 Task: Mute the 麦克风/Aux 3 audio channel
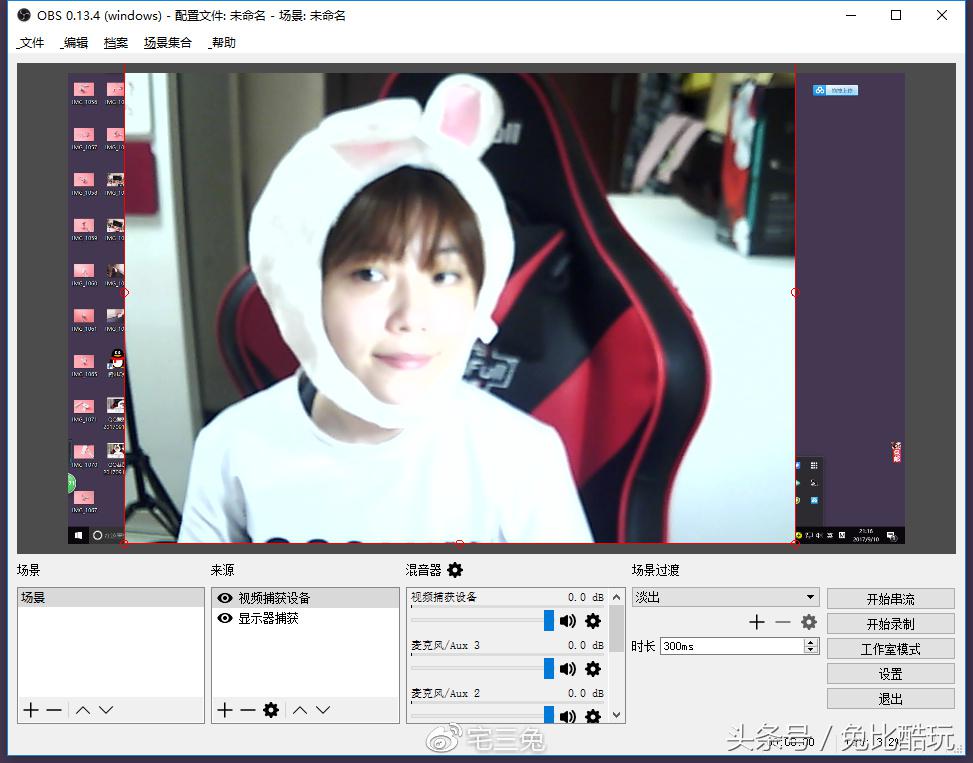click(568, 669)
